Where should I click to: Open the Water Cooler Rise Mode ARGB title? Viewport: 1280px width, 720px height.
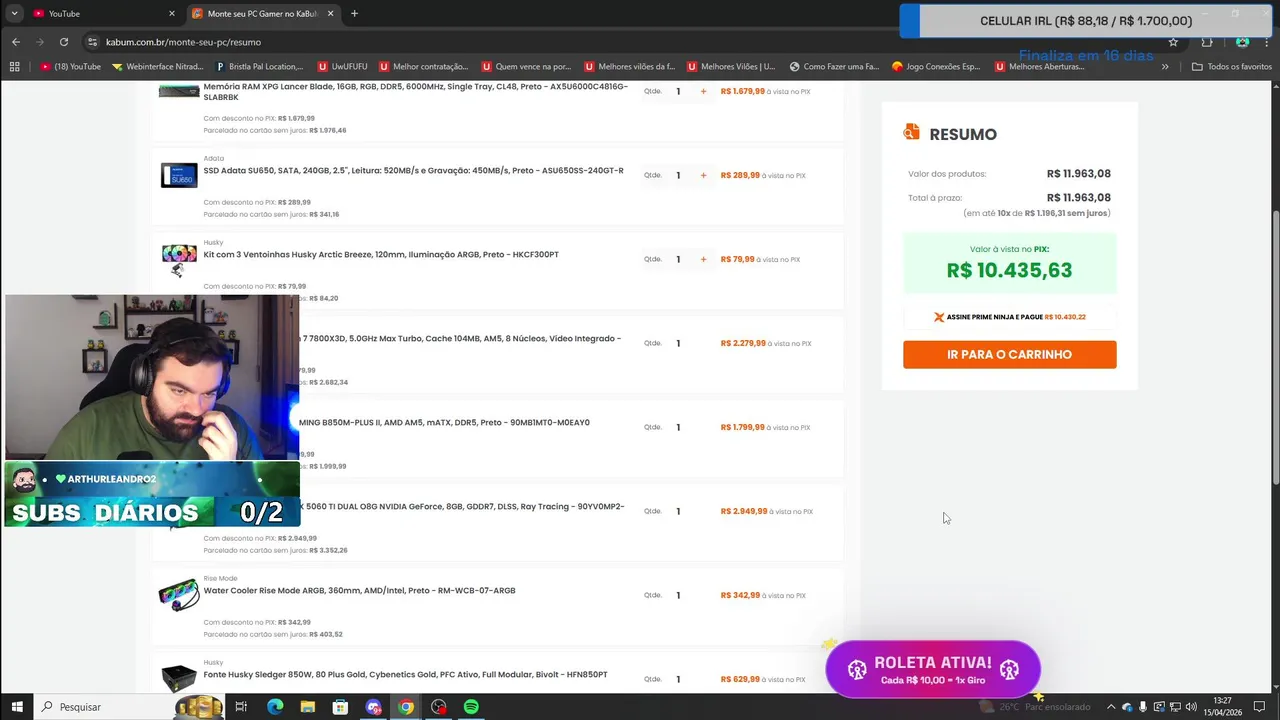coord(359,591)
